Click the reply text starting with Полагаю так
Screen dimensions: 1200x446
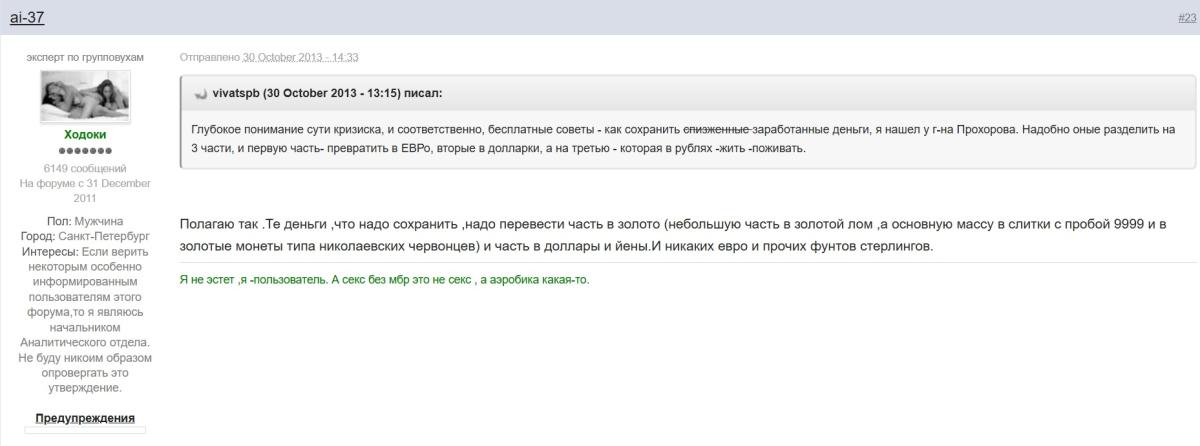point(672,234)
